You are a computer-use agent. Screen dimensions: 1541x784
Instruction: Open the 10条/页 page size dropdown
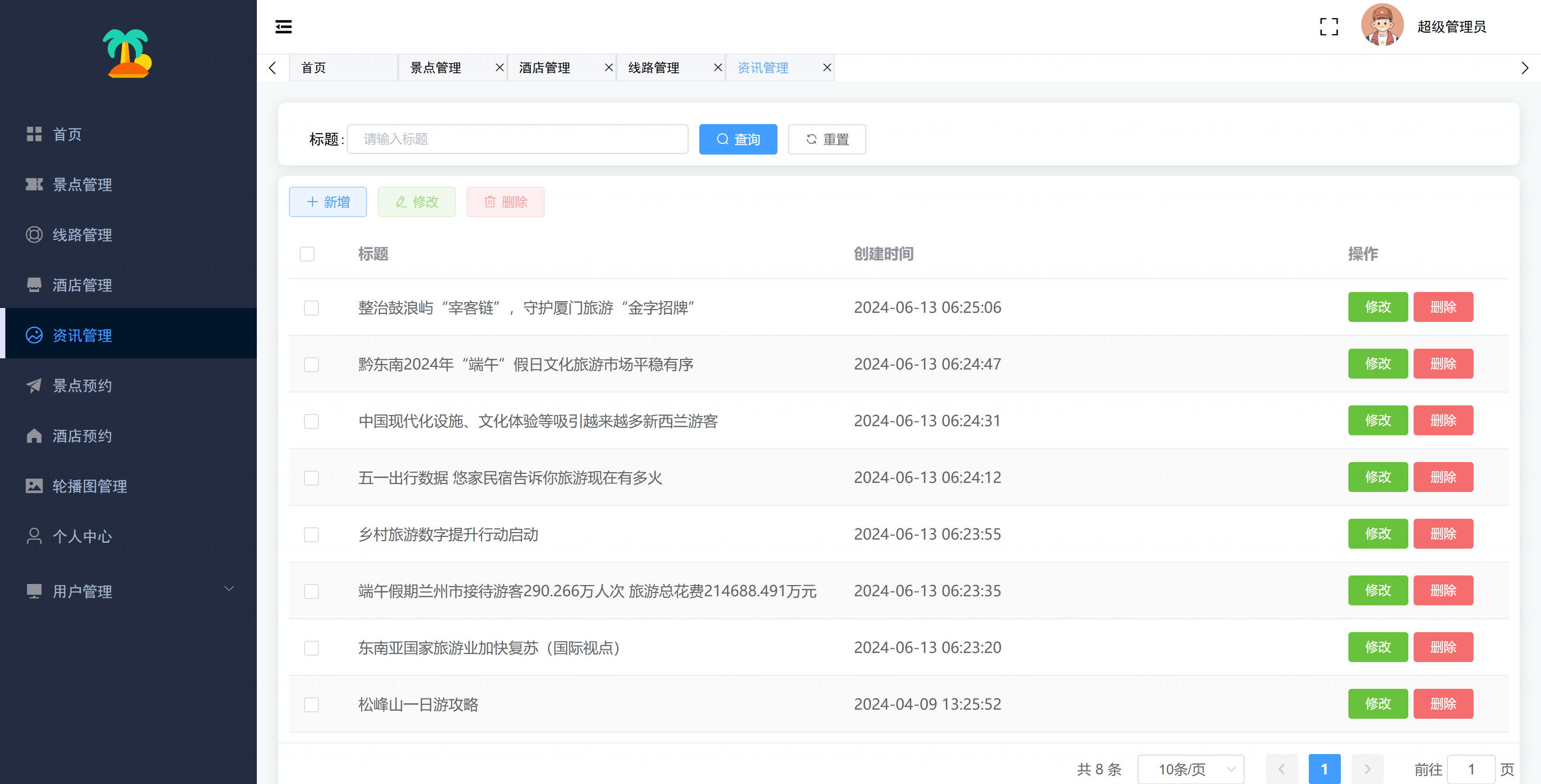[1190, 769]
